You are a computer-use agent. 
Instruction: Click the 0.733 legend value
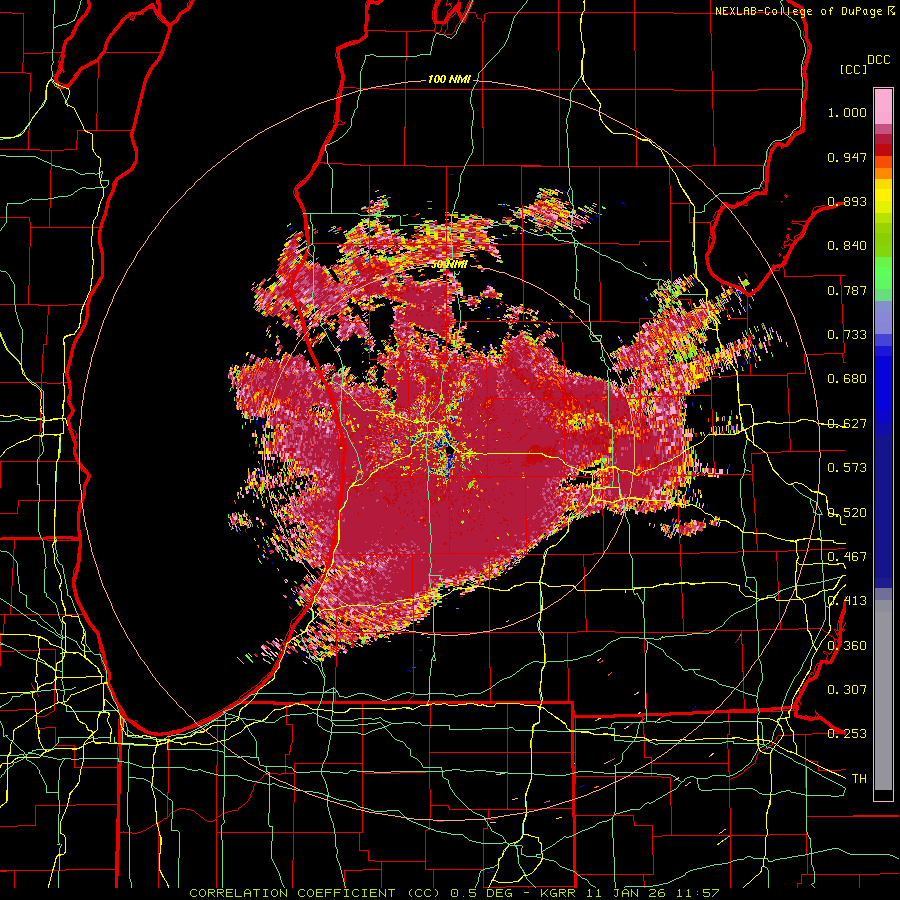[847, 335]
